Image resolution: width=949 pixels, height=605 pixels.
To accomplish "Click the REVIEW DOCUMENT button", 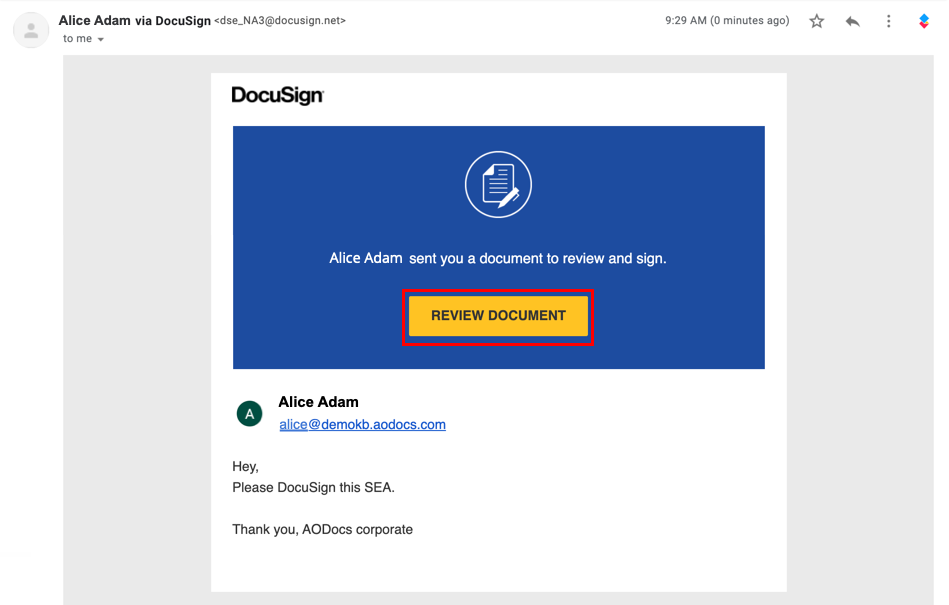I will pyautogui.click(x=498, y=316).
